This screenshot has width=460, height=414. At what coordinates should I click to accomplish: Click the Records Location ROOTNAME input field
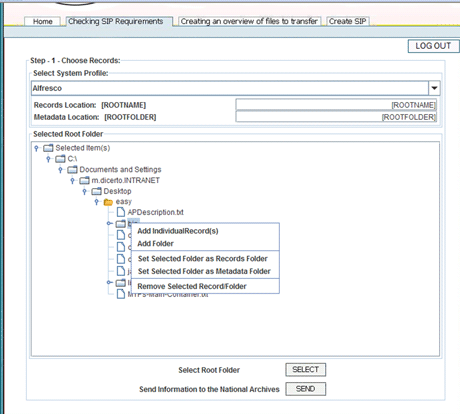tap(336, 105)
